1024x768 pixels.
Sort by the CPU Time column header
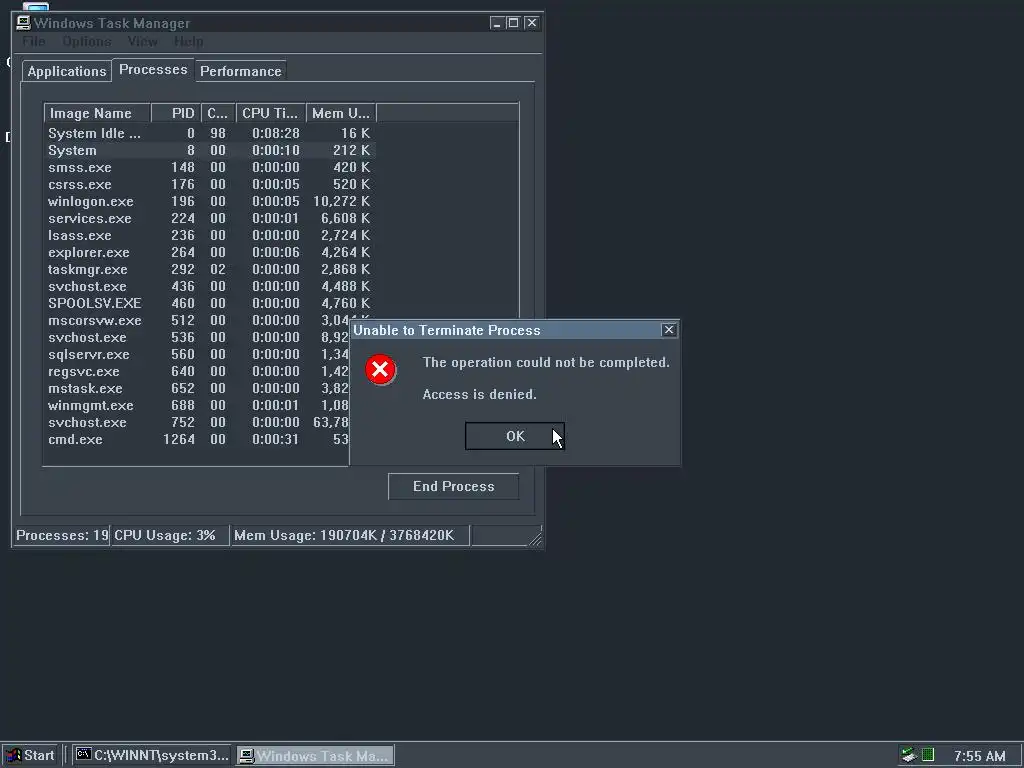271,113
